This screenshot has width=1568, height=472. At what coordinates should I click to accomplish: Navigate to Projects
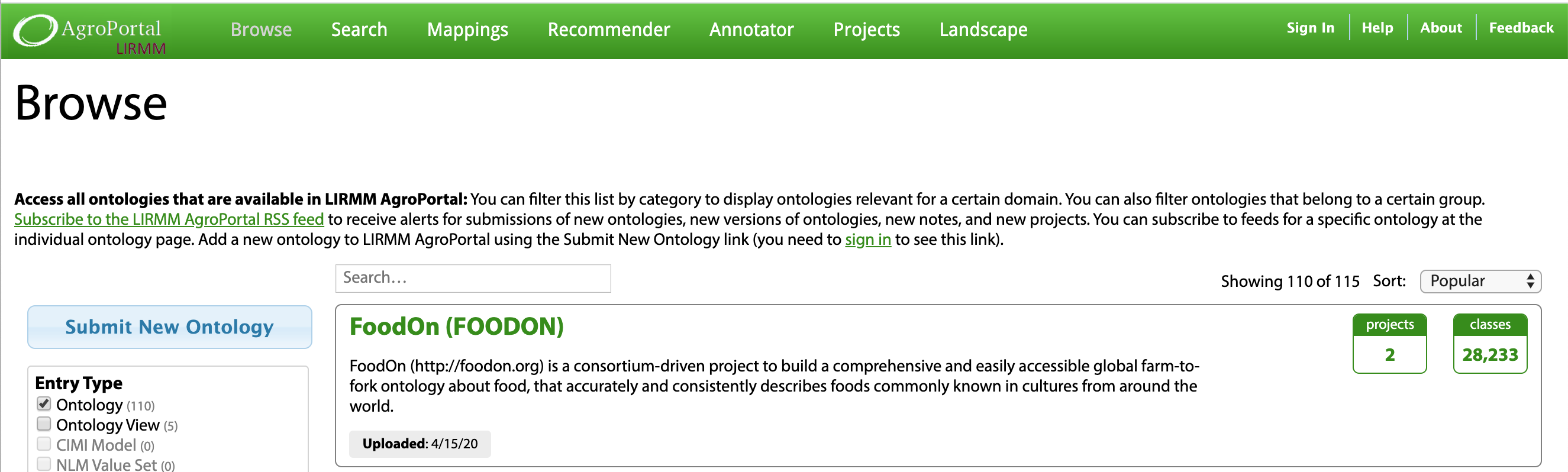coord(866,30)
